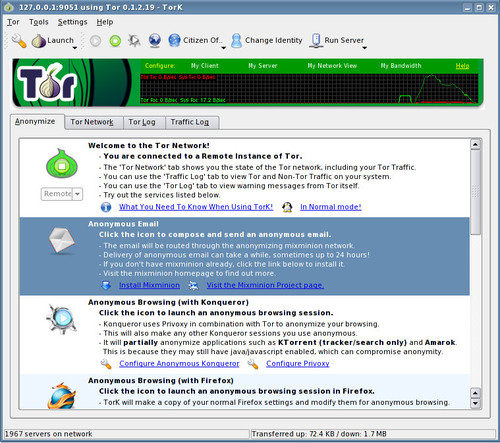
Task: Select My Client in the banner
Action: coord(205,66)
